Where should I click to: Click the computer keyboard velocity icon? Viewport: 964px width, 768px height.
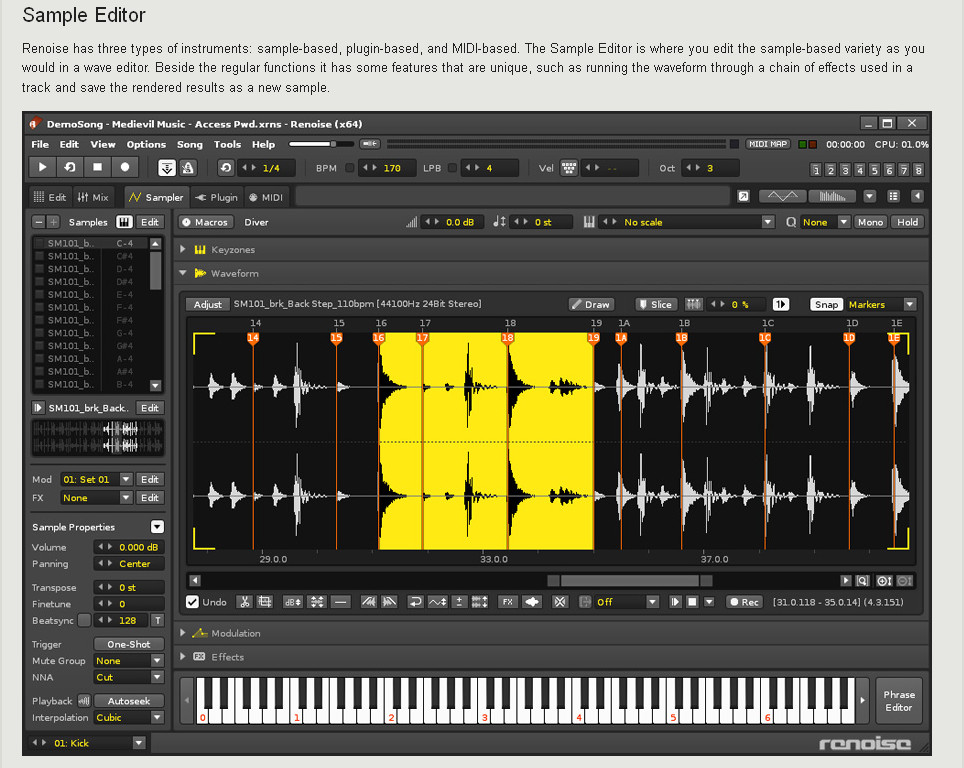point(569,168)
